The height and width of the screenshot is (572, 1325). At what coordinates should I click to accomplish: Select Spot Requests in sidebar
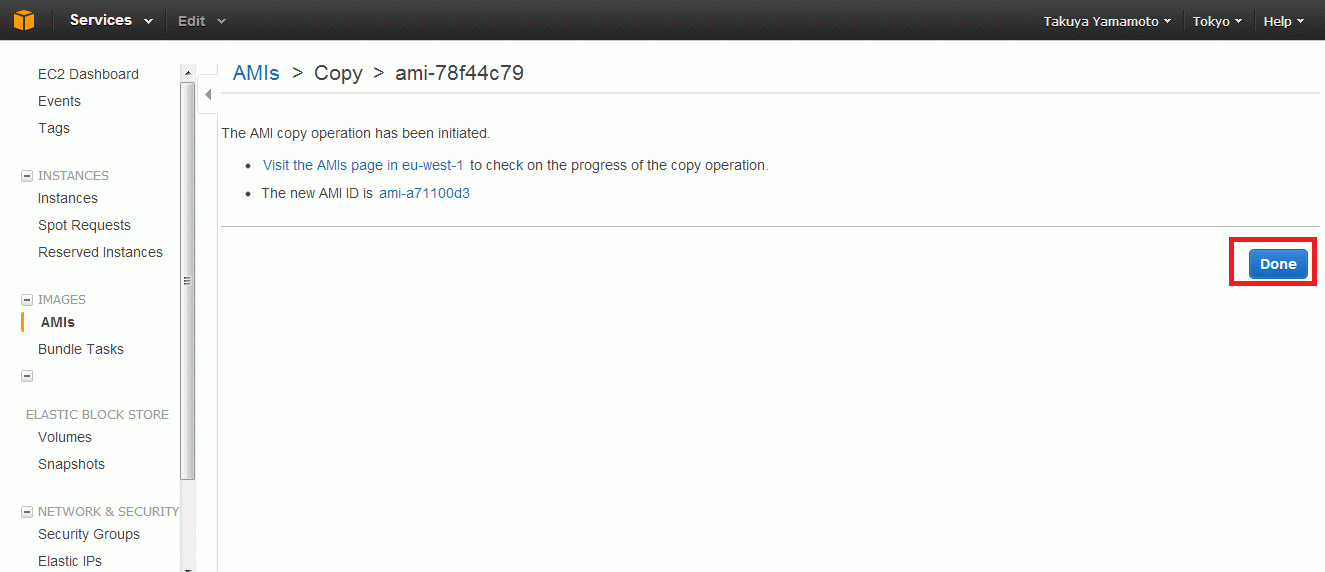(84, 225)
